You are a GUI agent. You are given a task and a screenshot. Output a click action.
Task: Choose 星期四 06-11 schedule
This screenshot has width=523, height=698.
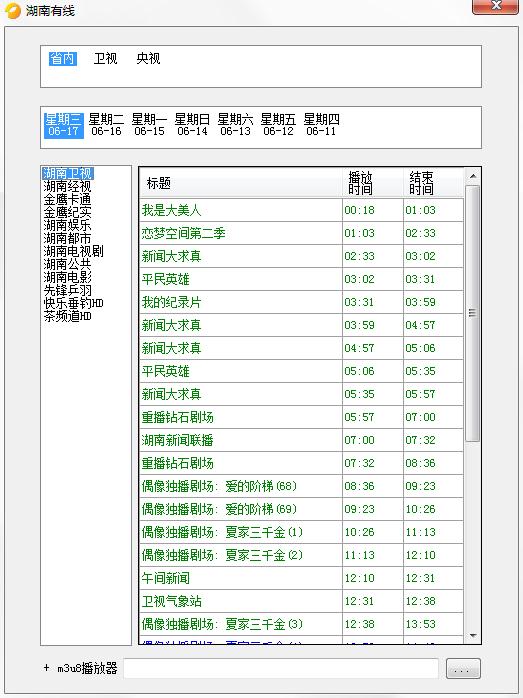pos(321,125)
